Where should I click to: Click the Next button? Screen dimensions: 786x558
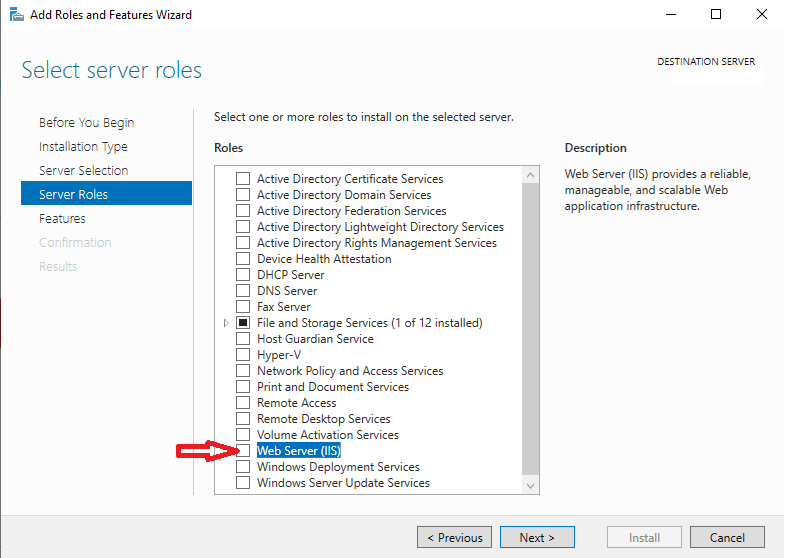(537, 537)
